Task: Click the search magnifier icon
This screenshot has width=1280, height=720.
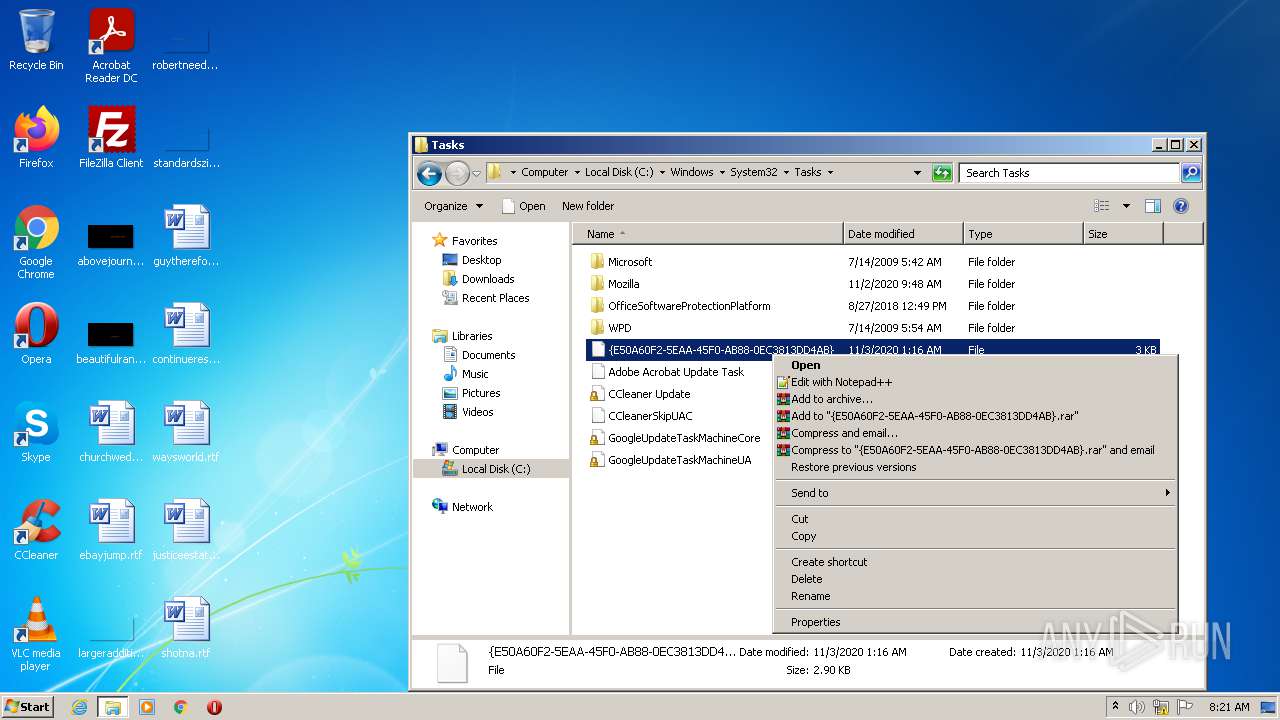Action: [1190, 173]
